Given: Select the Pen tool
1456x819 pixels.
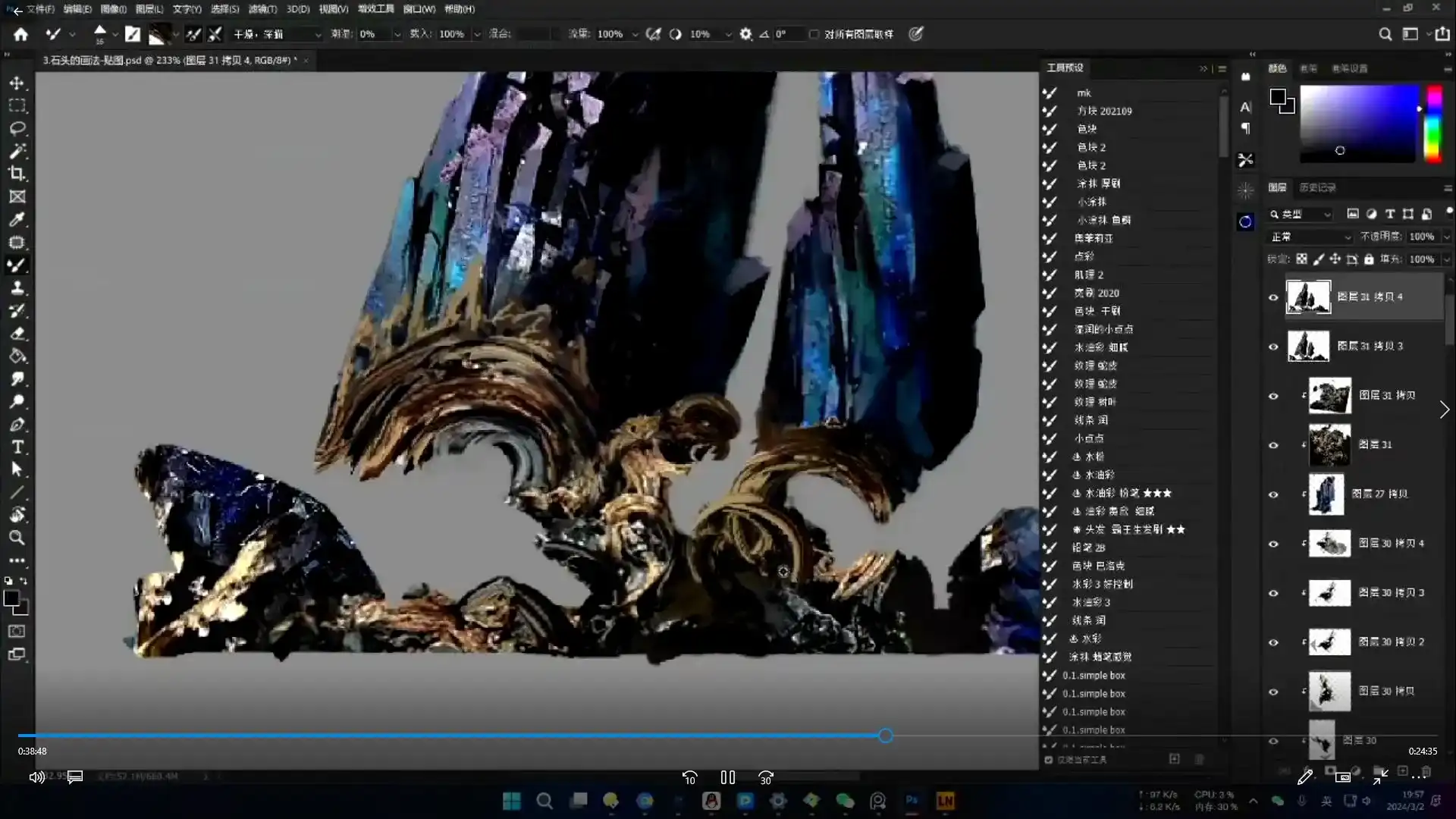Looking at the screenshot, I should pos(17,425).
